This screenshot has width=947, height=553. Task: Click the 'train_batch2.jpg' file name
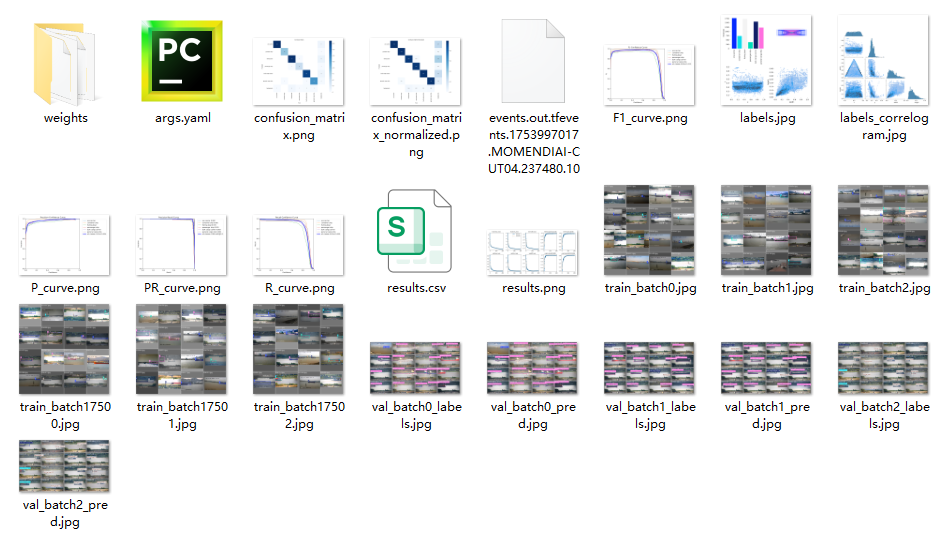click(884, 289)
